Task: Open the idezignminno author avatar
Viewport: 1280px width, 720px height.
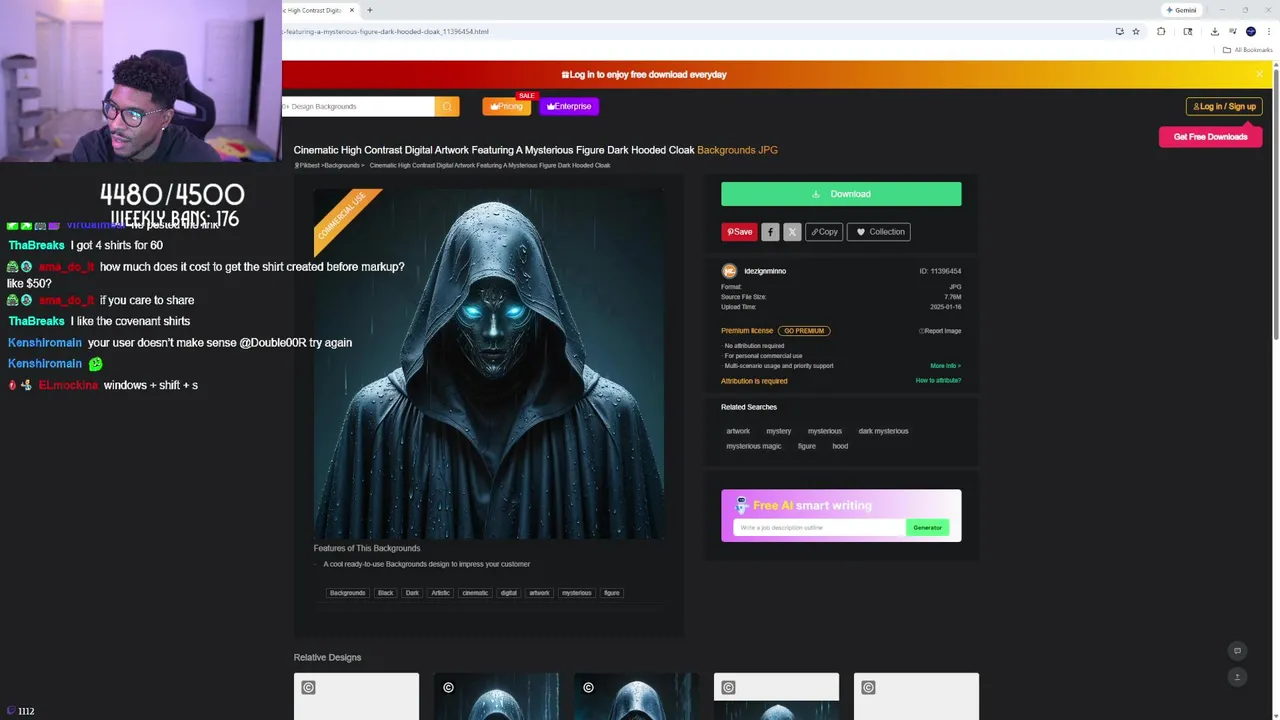Action: tap(729, 271)
